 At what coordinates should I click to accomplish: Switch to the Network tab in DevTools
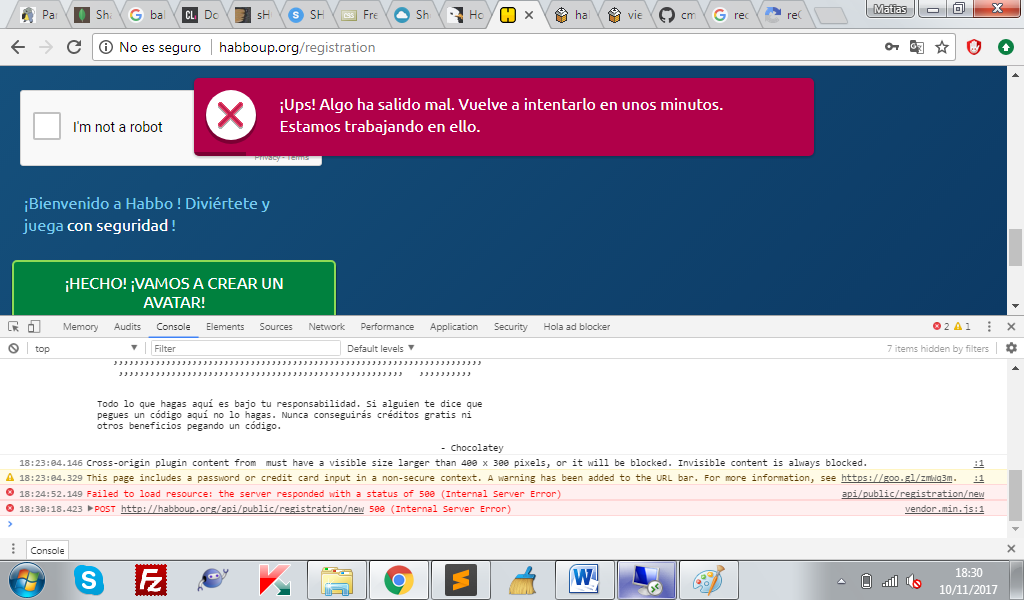328,326
